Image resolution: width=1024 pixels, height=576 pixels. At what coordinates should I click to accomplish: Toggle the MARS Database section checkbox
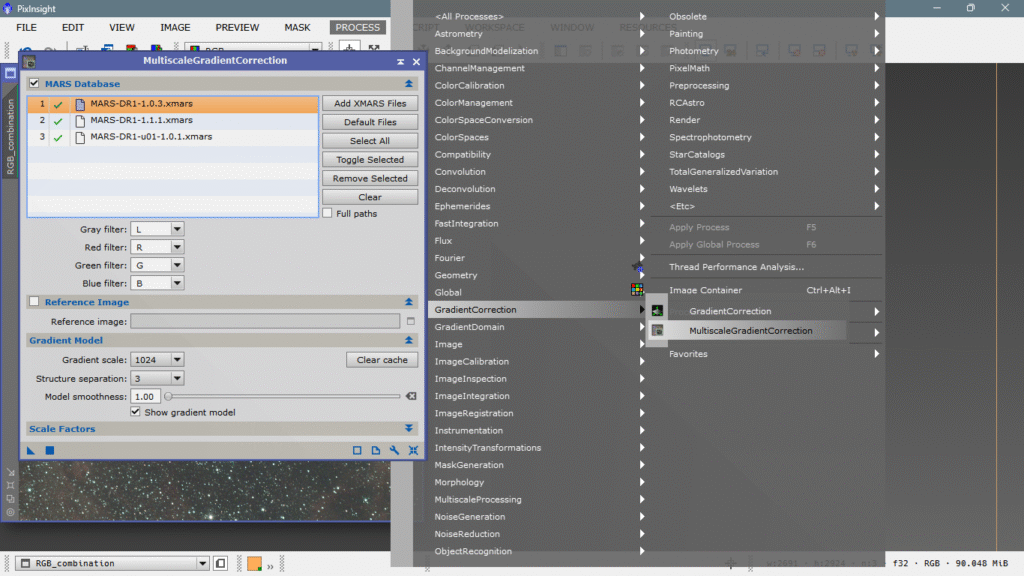pyautogui.click(x=34, y=84)
